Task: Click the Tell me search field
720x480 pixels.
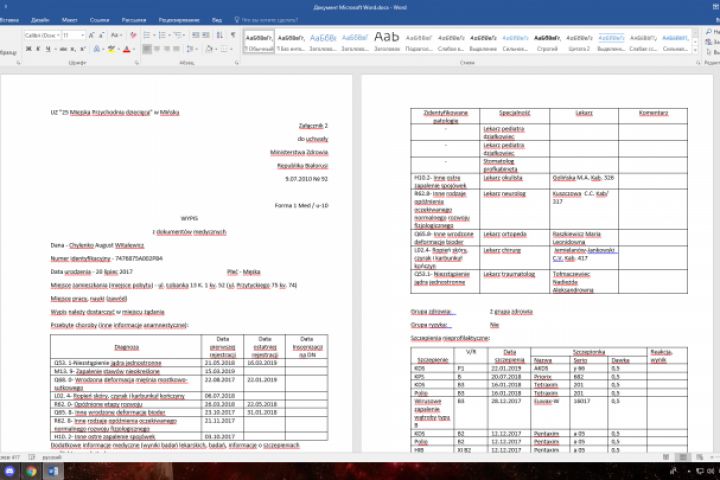Action: pos(266,20)
